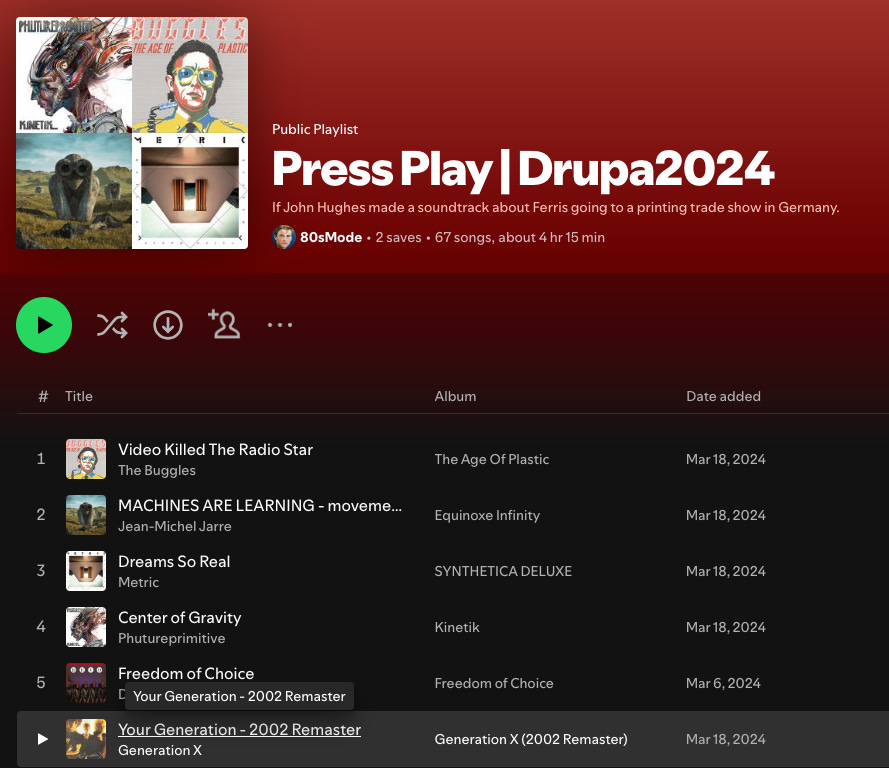Click date added on Your Generation row
Screen dimensions: 889x768
tap(726, 740)
